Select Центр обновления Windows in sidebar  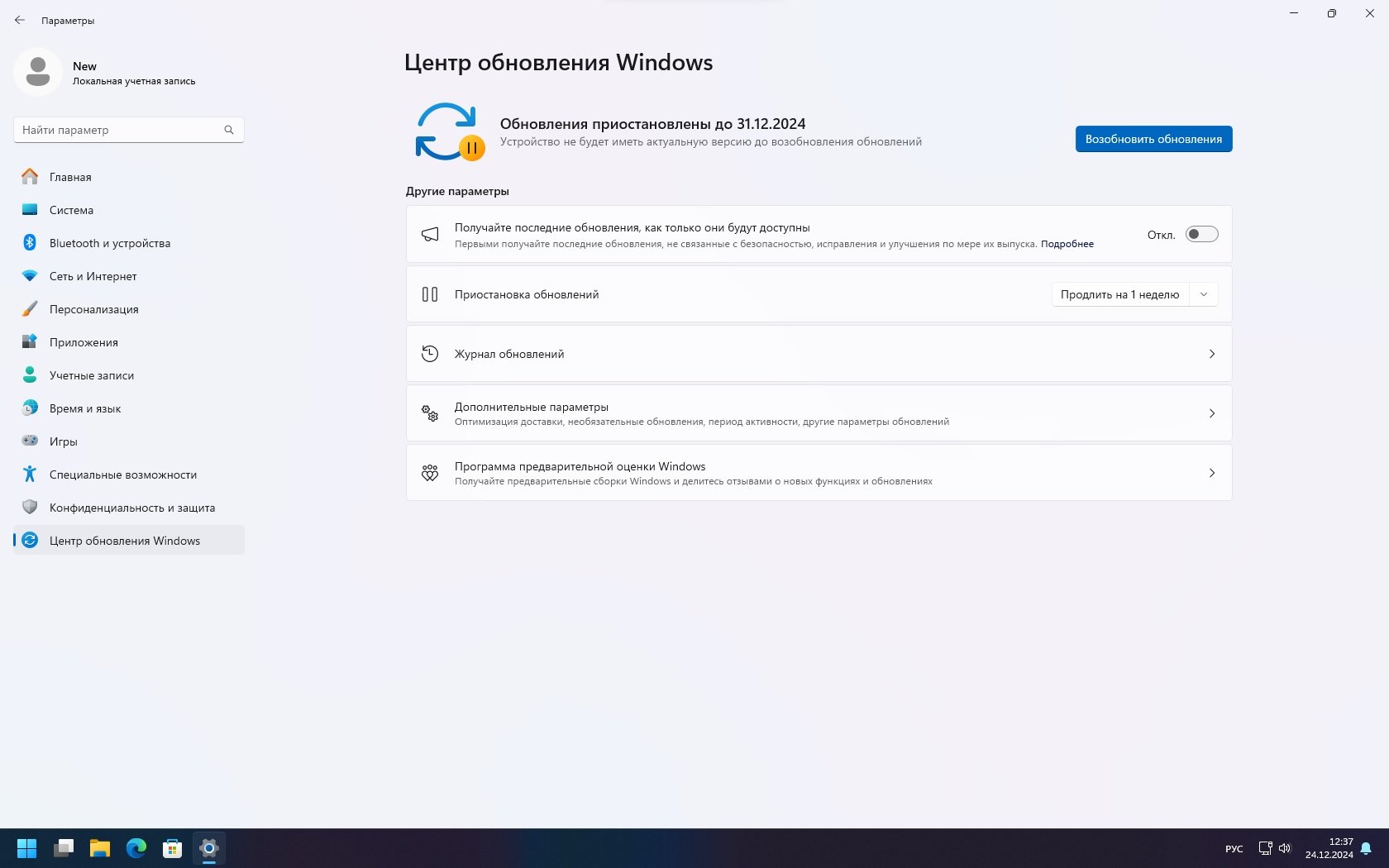[129, 541]
